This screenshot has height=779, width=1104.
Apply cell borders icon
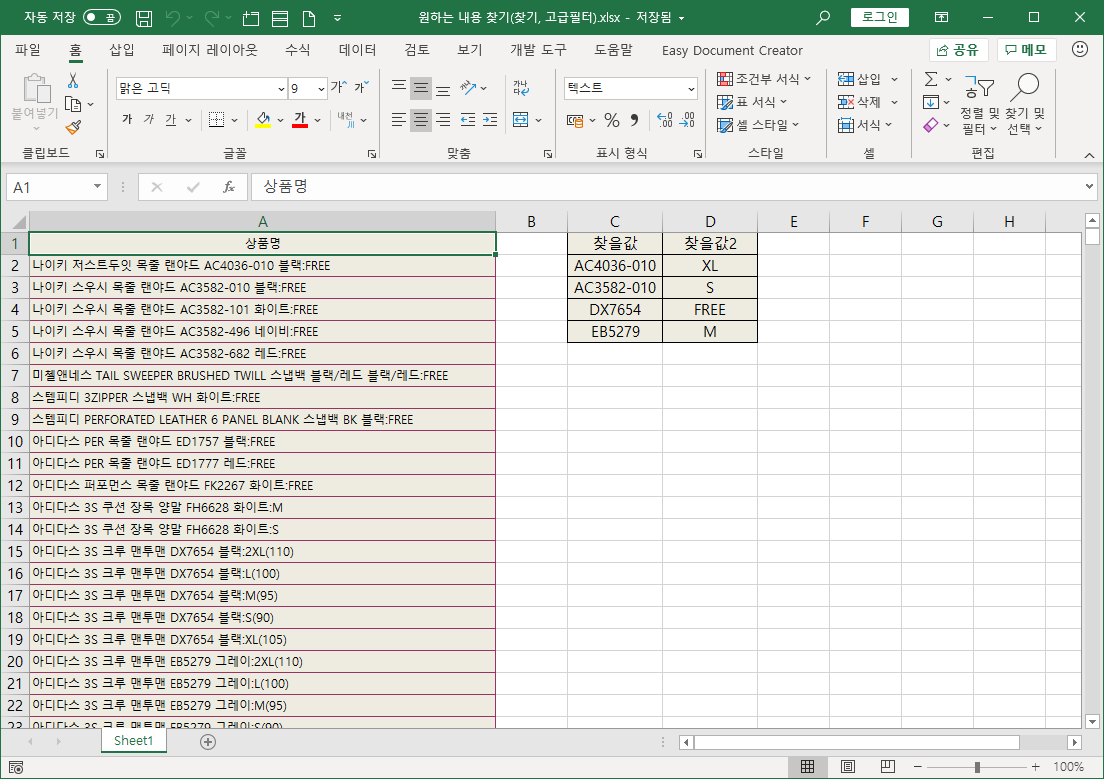(216, 120)
